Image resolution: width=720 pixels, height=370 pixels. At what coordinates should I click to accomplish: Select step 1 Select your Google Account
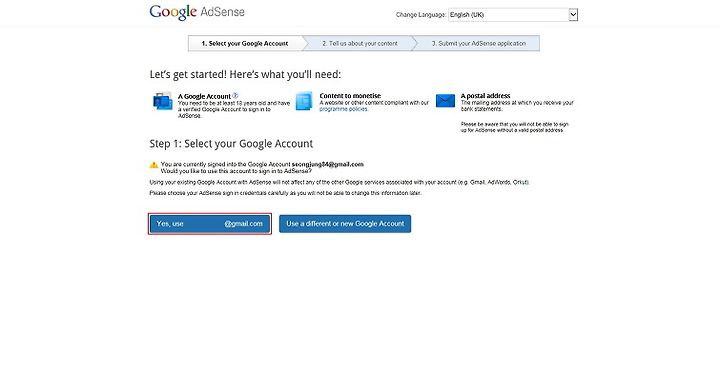[245, 44]
